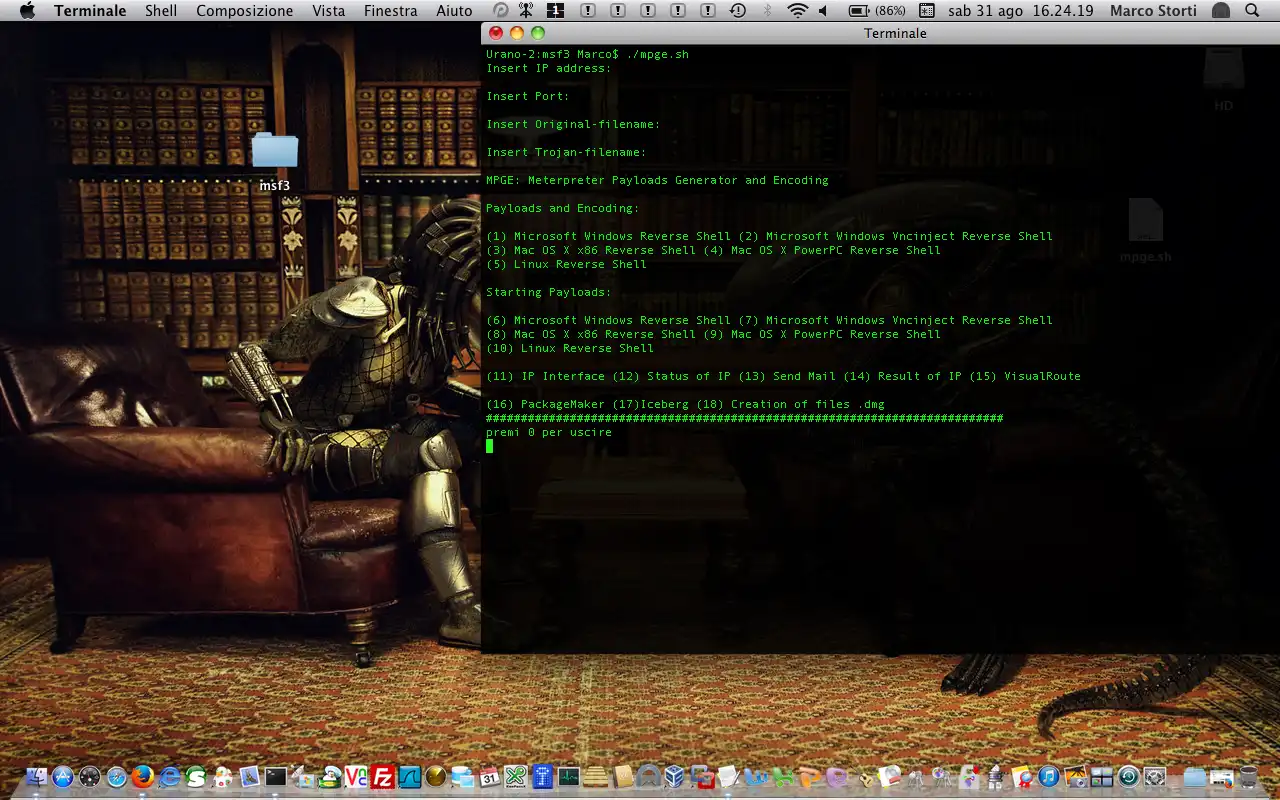Launch the VNC viewer from Dock

click(x=356, y=777)
